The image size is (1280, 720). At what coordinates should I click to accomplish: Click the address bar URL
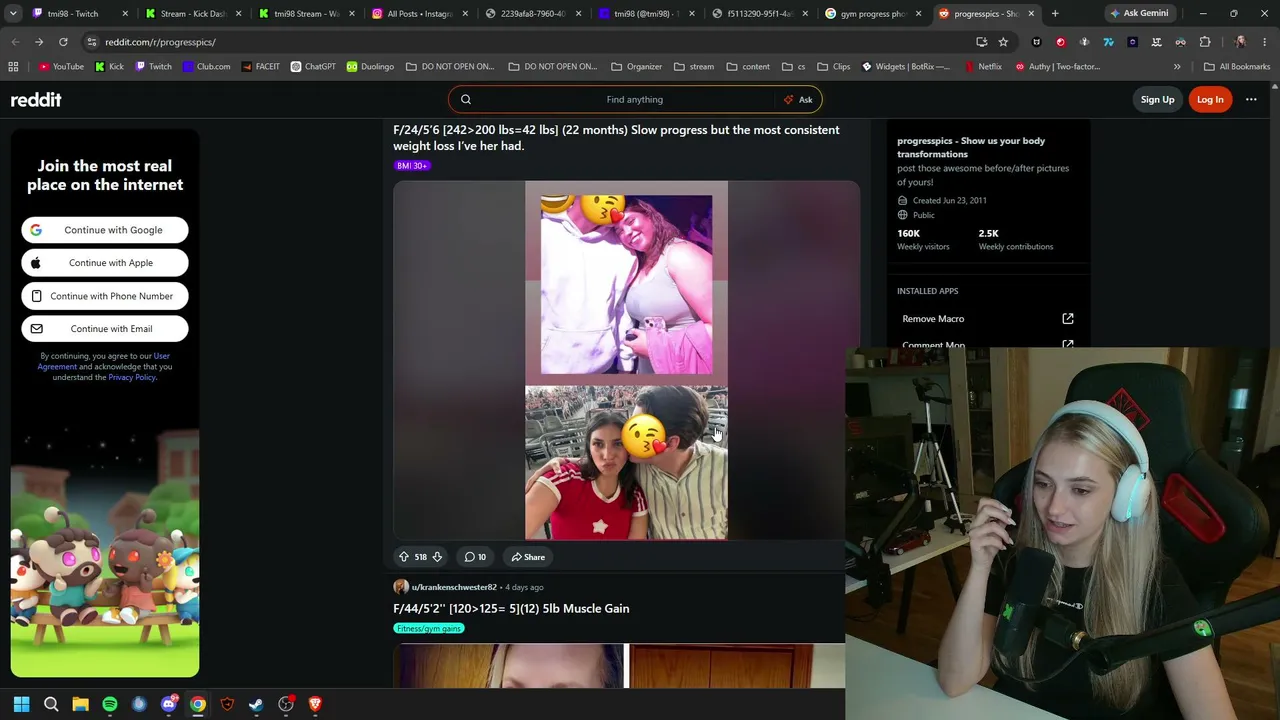click(160, 42)
